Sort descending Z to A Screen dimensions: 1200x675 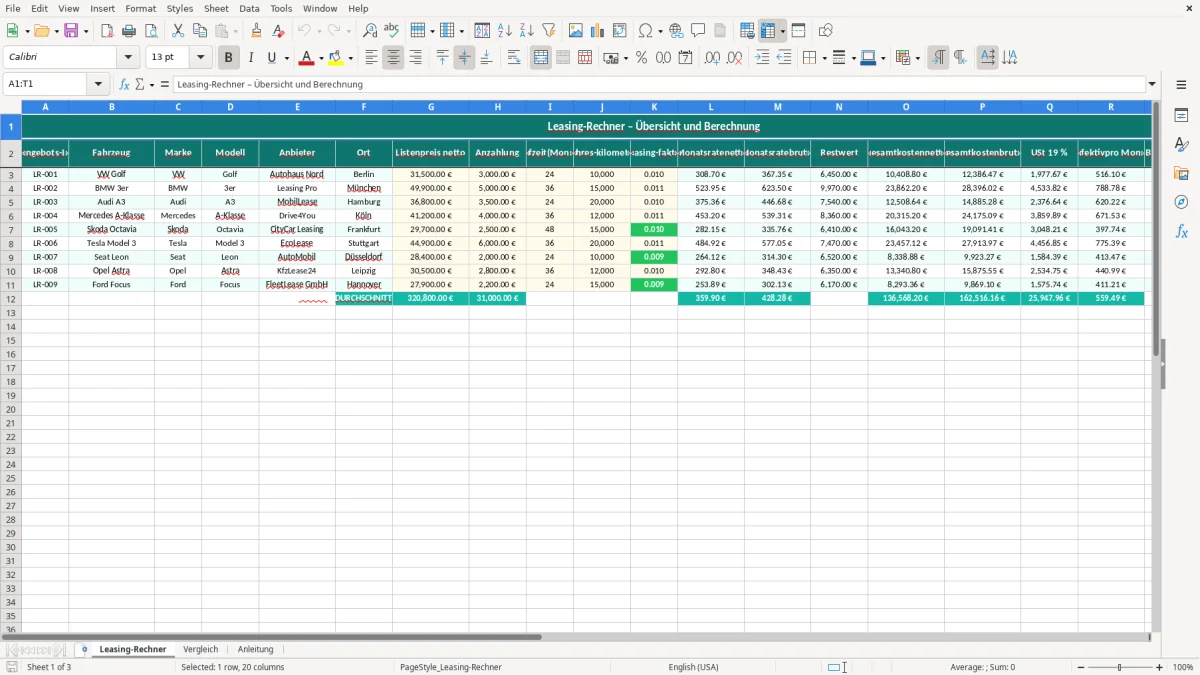click(527, 31)
